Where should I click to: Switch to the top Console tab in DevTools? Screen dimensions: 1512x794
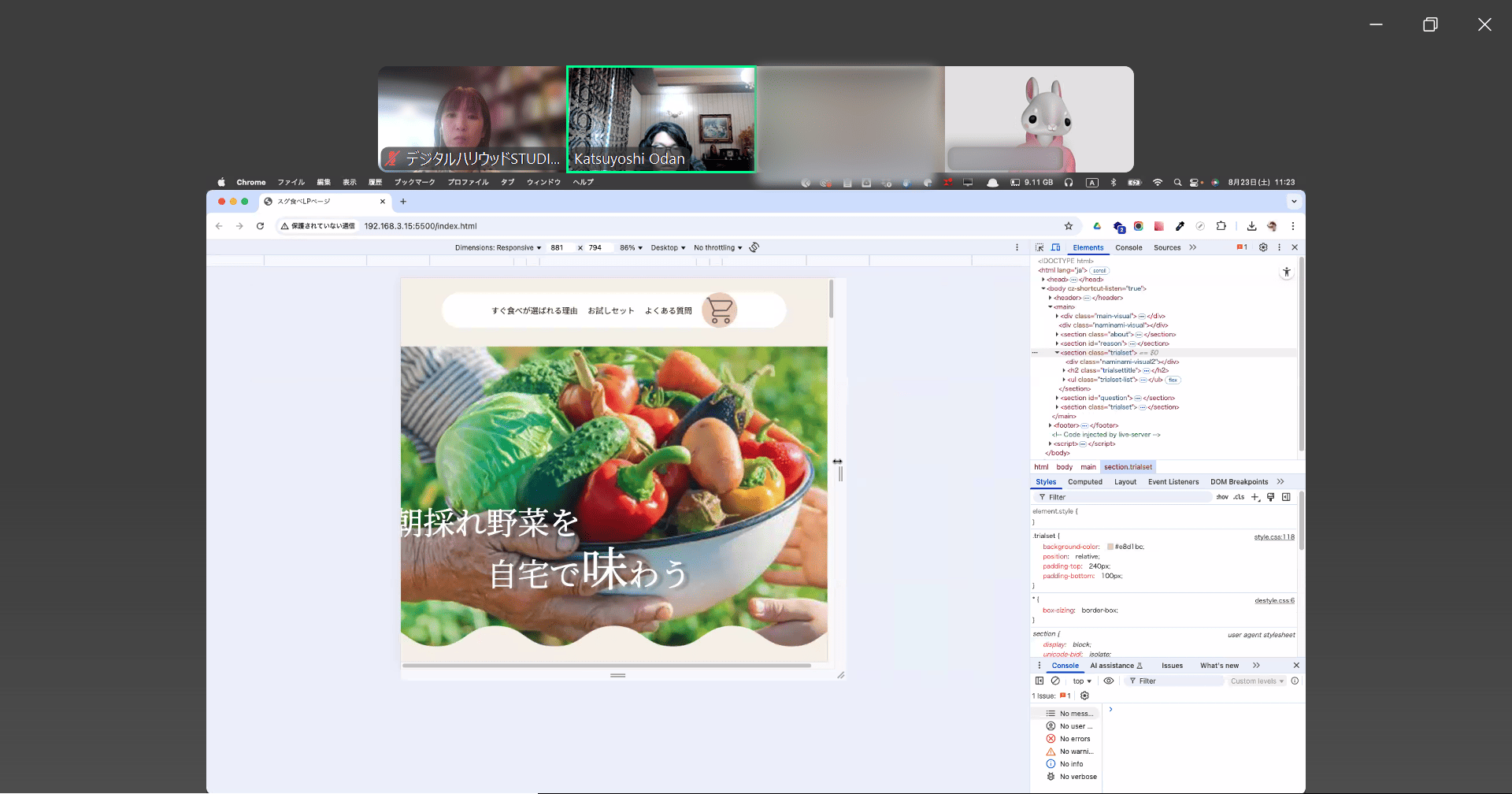[x=1128, y=247]
